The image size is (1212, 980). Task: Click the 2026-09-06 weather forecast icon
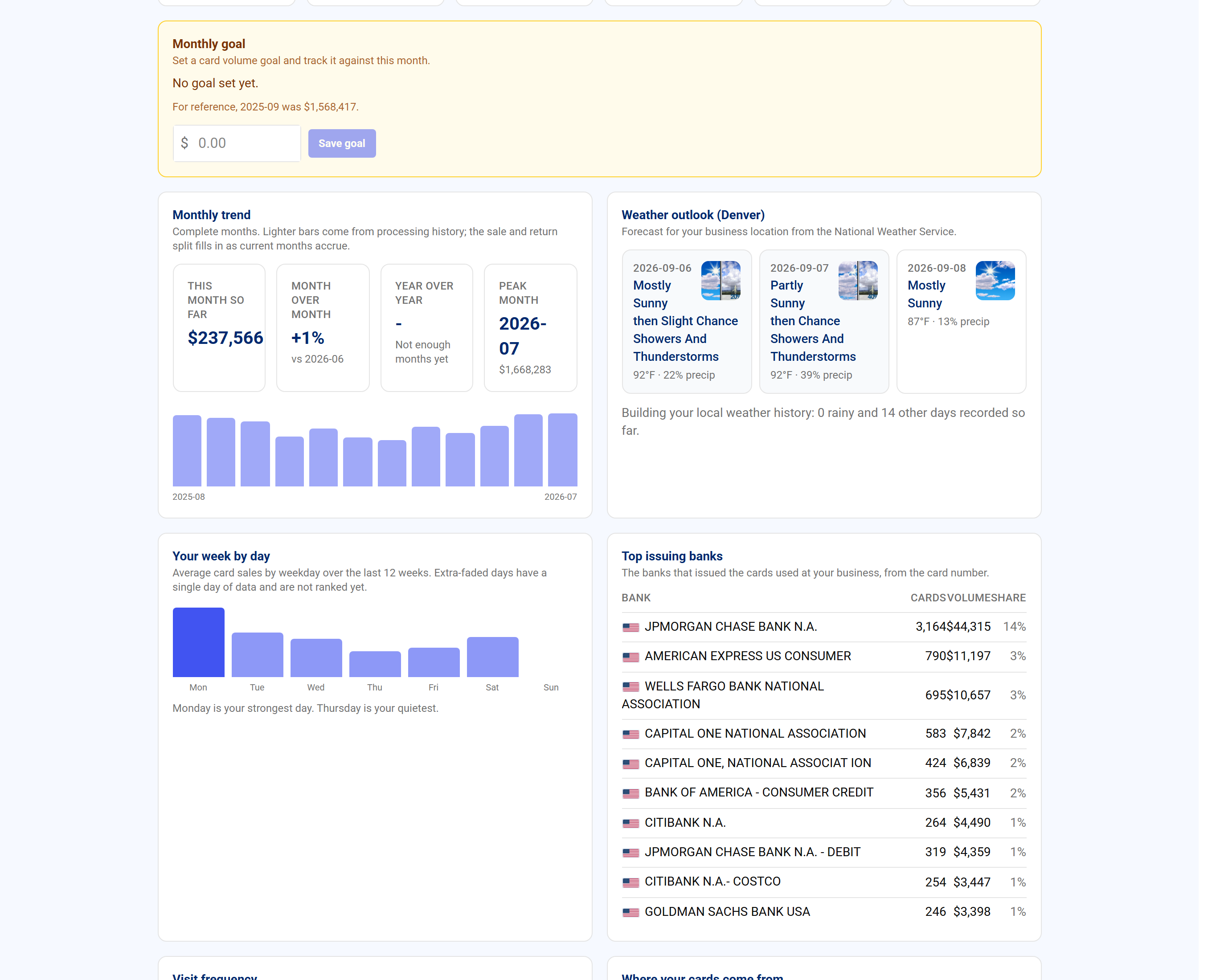tap(721, 281)
